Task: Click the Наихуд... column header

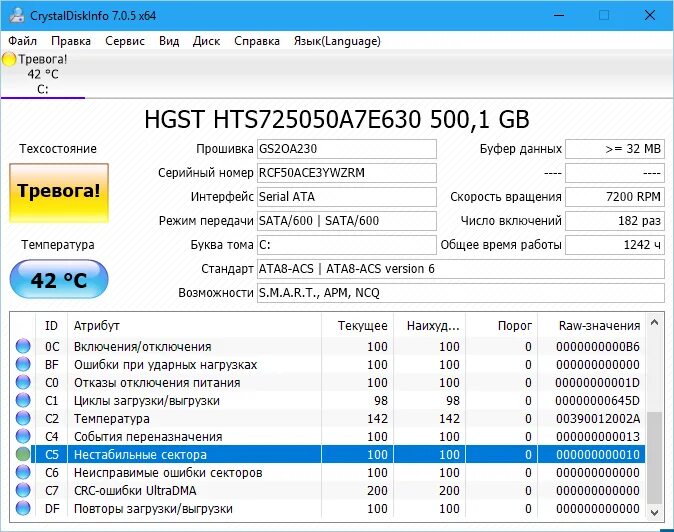Action: click(429, 326)
